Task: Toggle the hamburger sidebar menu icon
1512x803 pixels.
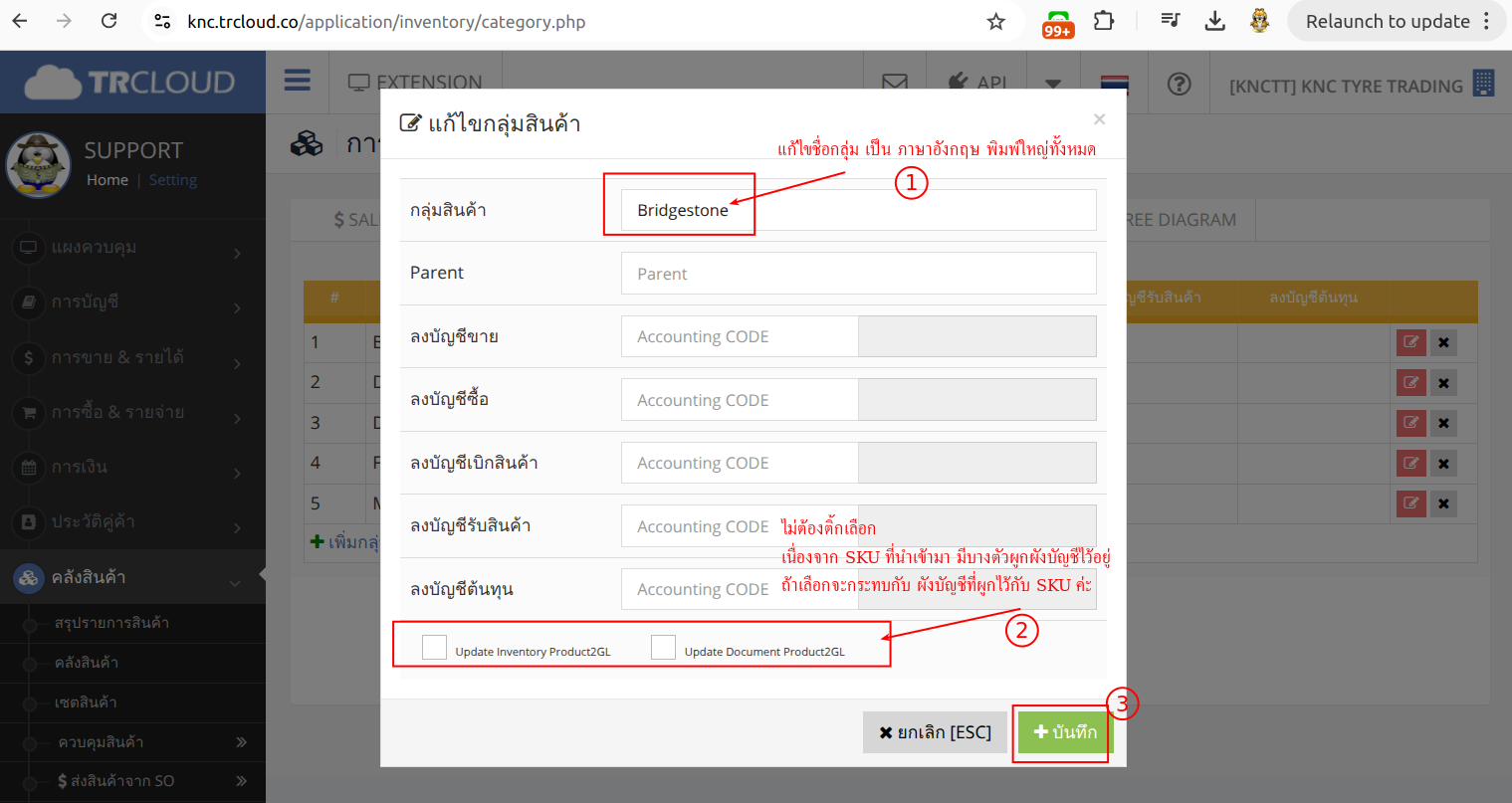Action: coord(297,80)
